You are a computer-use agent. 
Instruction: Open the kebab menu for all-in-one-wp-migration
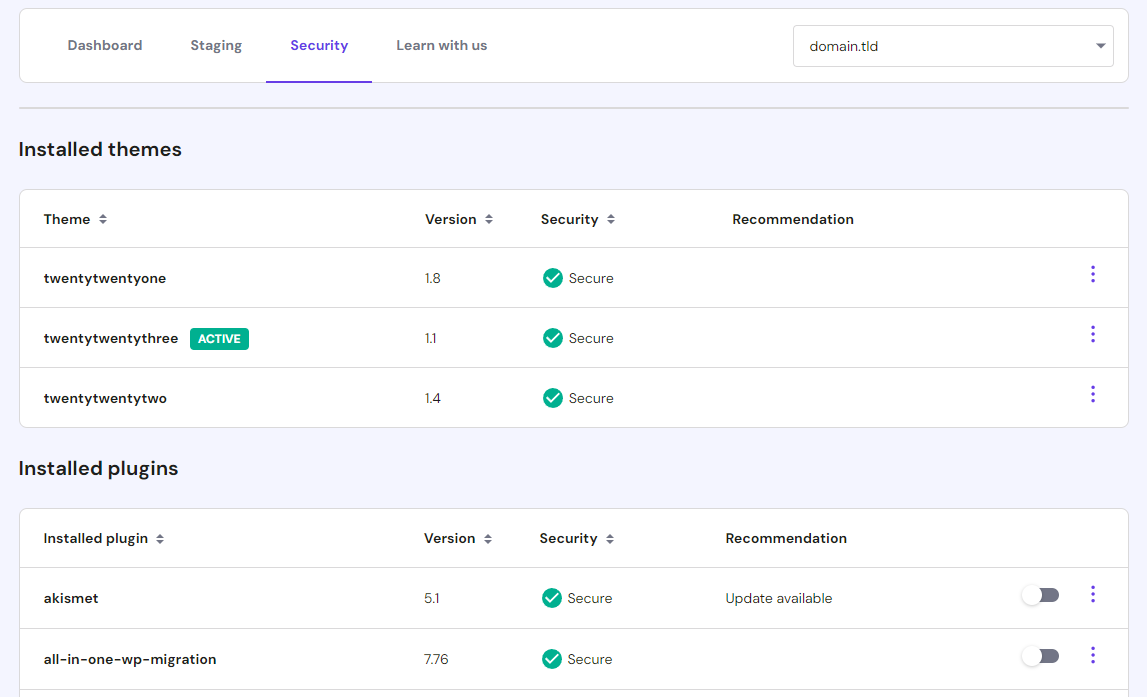1092,655
